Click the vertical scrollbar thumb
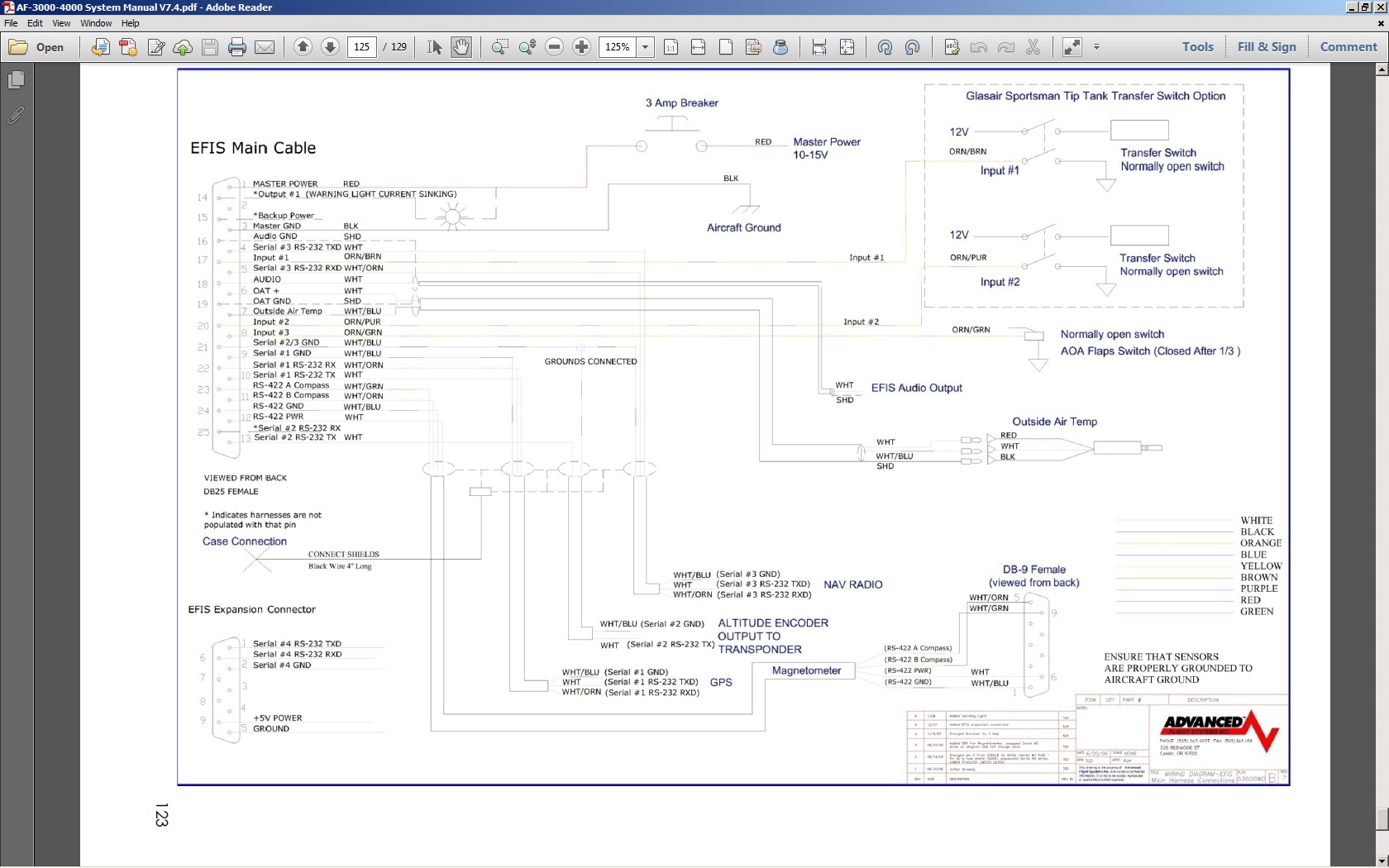1389x868 pixels. tap(1382, 819)
